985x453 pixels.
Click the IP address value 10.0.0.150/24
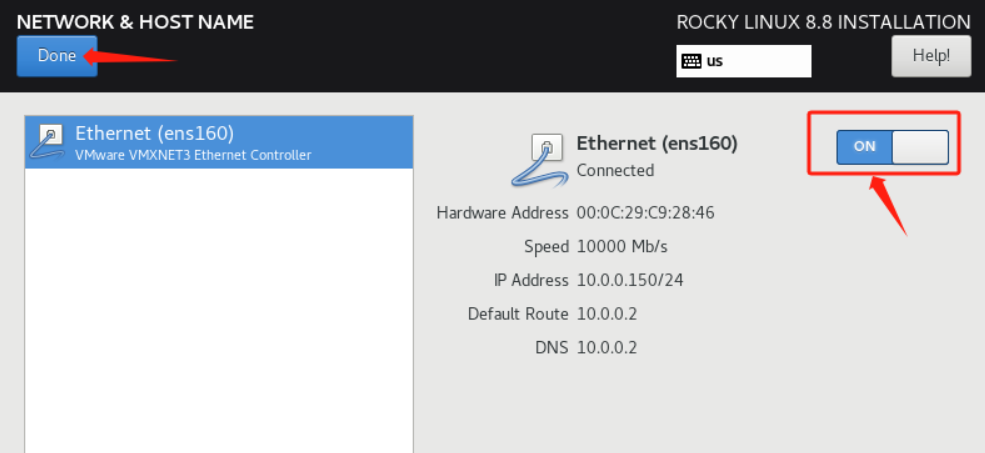pyautogui.click(x=630, y=280)
